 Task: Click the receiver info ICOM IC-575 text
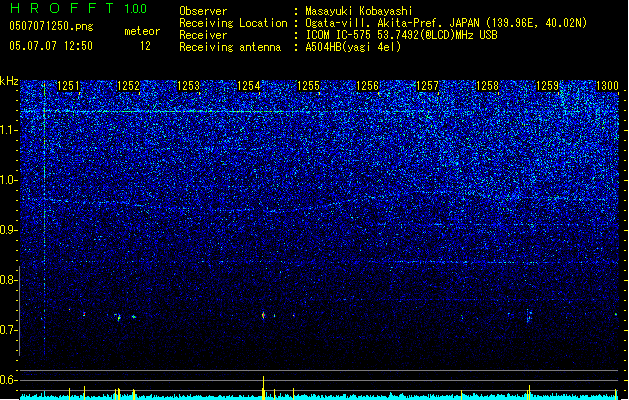point(401,35)
